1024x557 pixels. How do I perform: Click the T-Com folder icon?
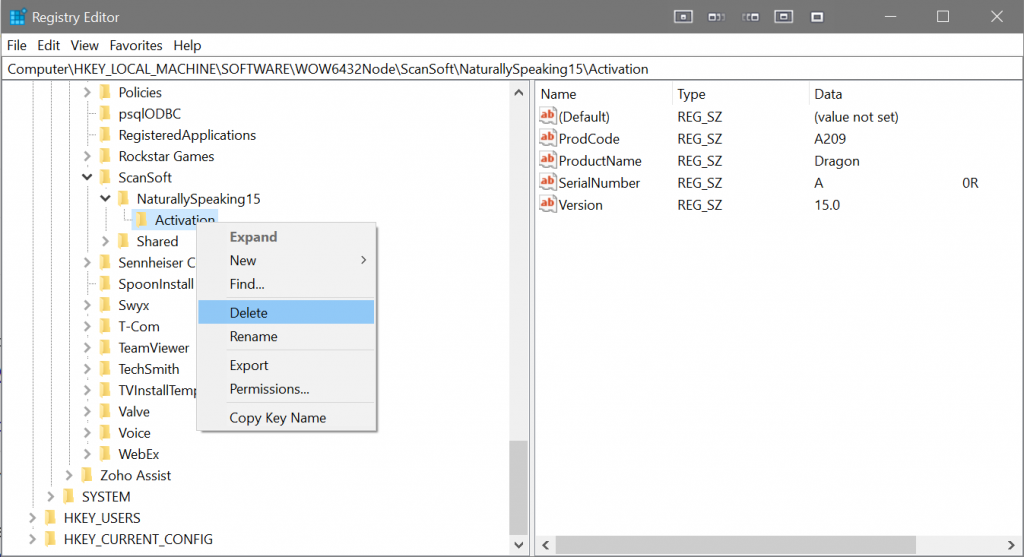105,326
